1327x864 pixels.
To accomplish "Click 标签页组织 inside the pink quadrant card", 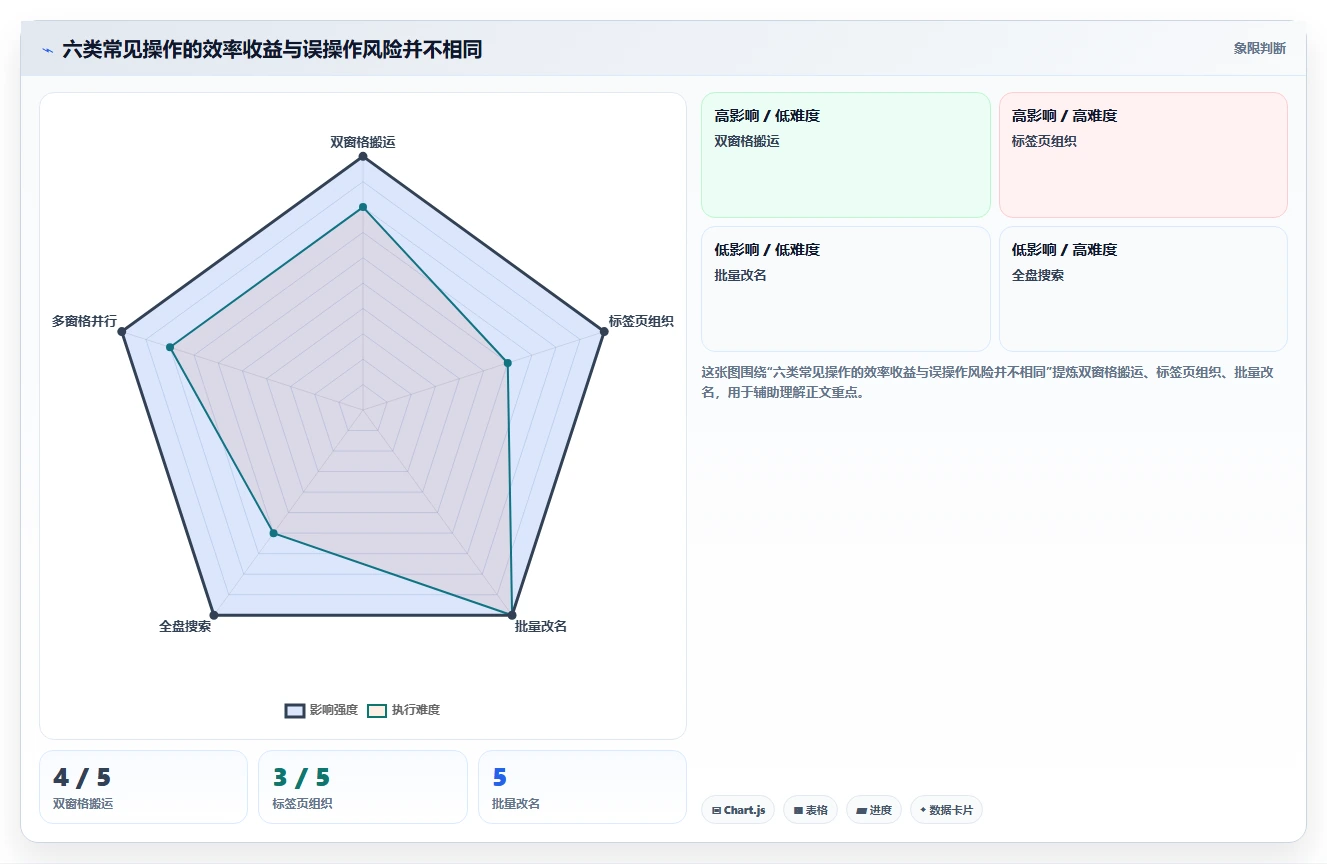I will (x=1044, y=141).
